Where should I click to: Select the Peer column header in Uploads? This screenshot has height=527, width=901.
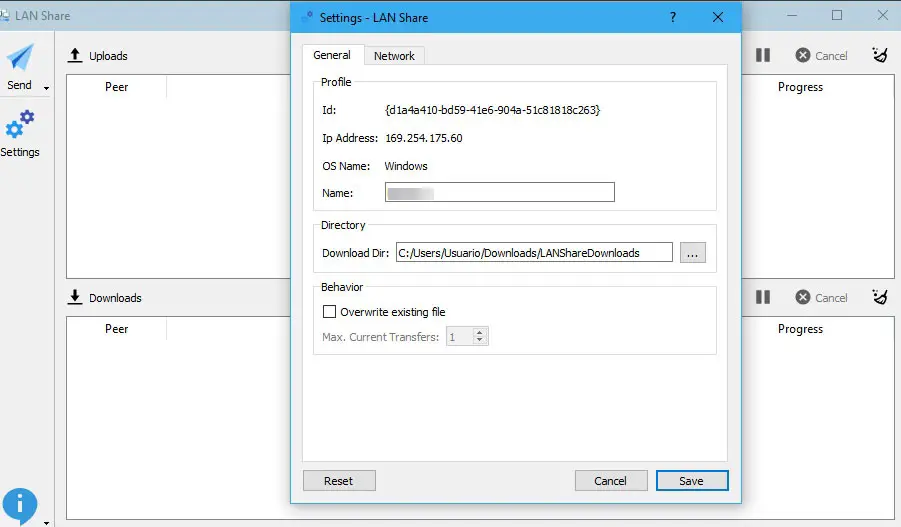[117, 87]
